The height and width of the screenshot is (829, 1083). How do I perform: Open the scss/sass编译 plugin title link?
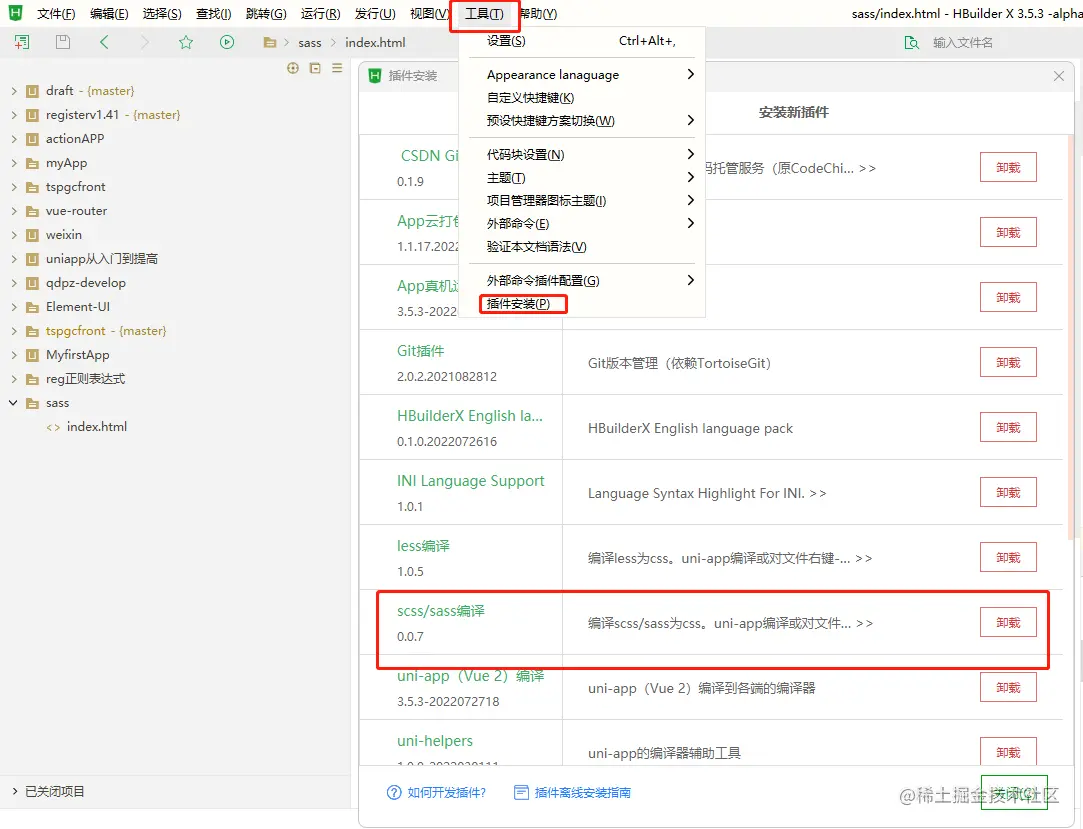tap(441, 611)
